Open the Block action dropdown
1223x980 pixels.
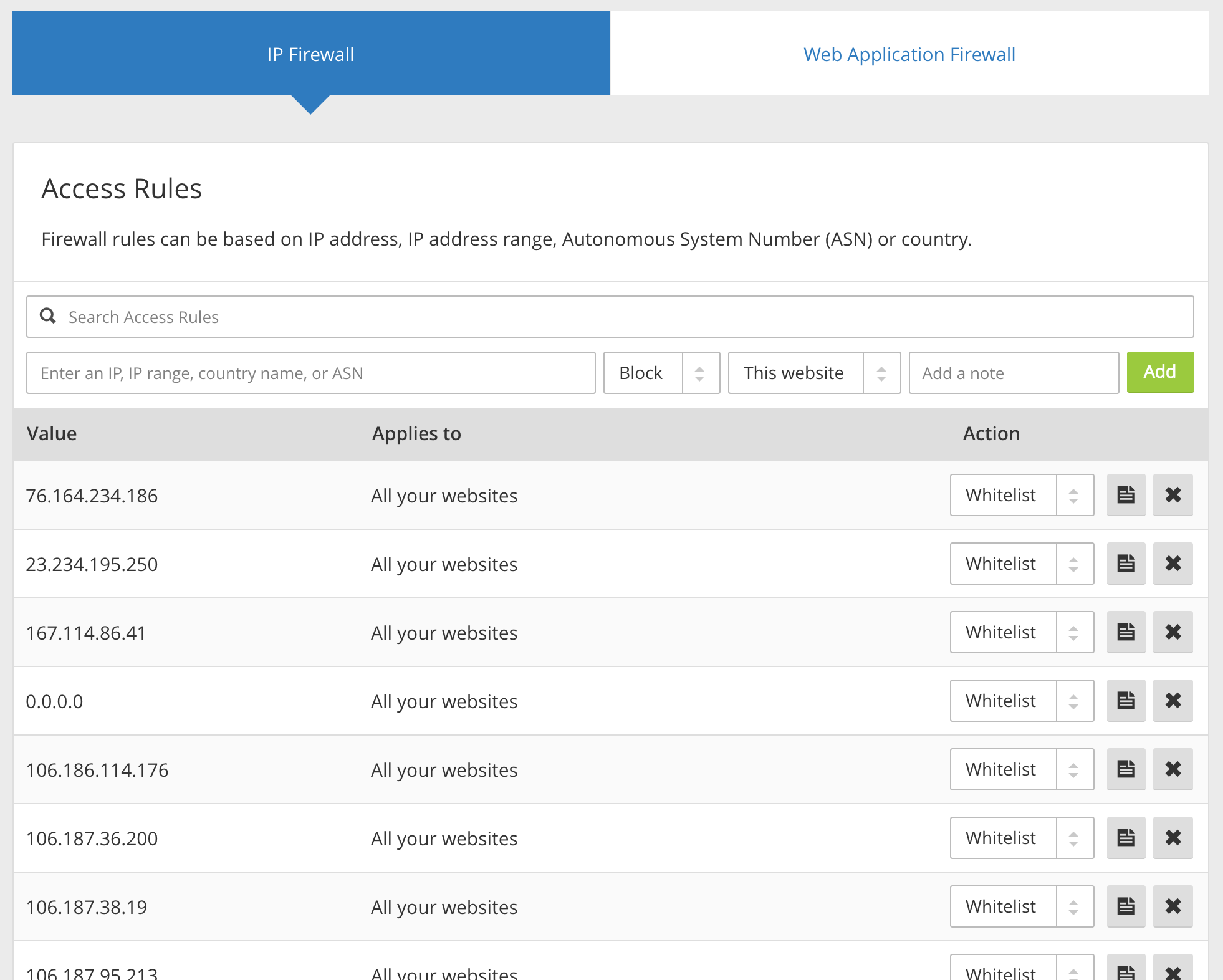point(661,373)
